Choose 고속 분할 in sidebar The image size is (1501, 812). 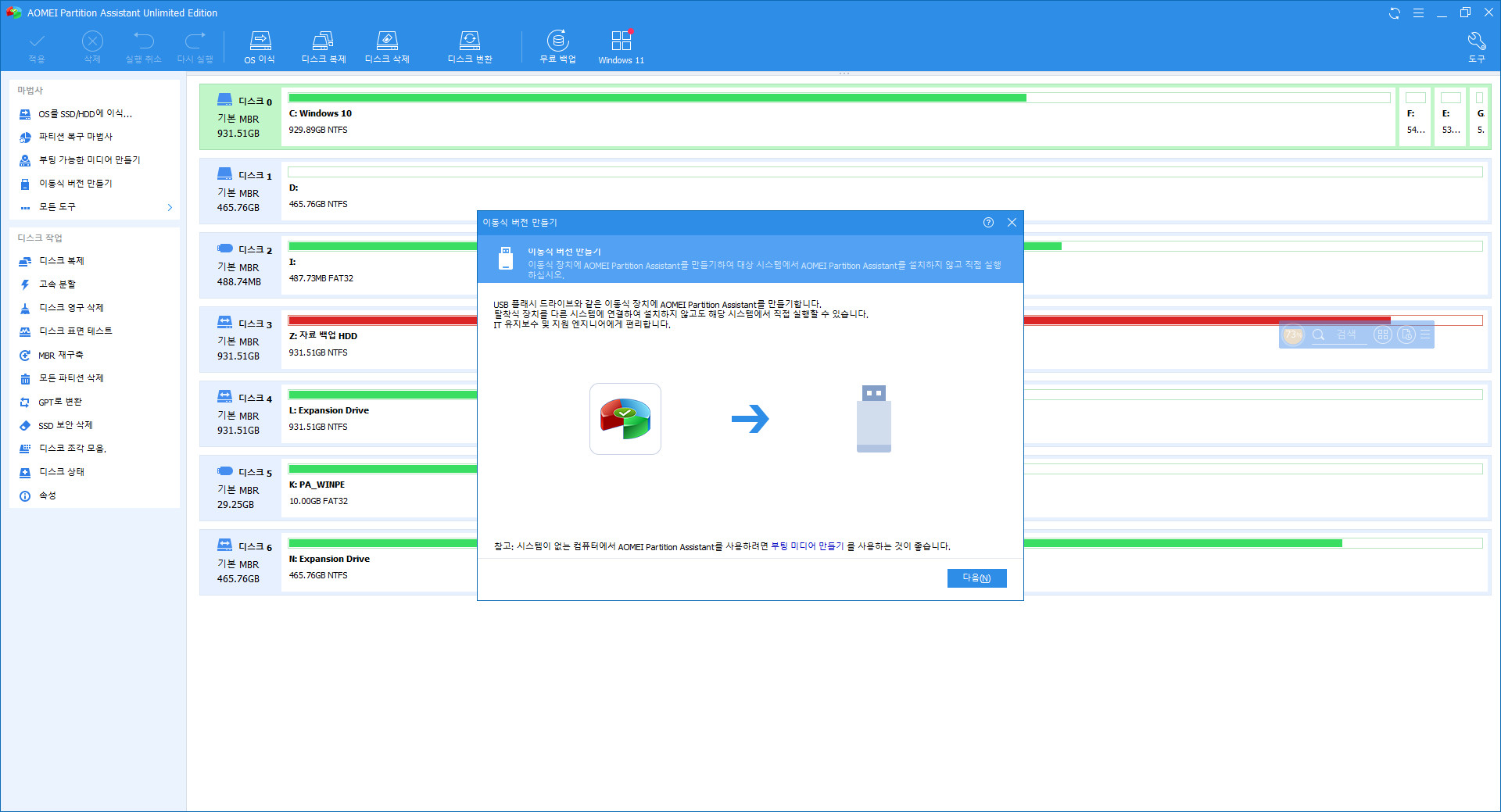tap(57, 284)
